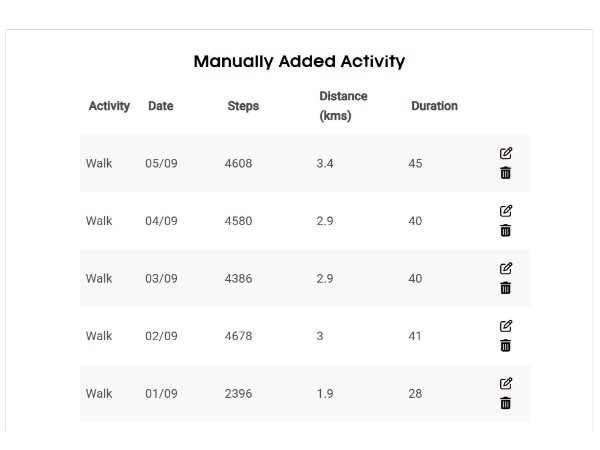Edit the 01/09 walk with 2396 steps
The image size is (600, 450).
pyautogui.click(x=506, y=383)
